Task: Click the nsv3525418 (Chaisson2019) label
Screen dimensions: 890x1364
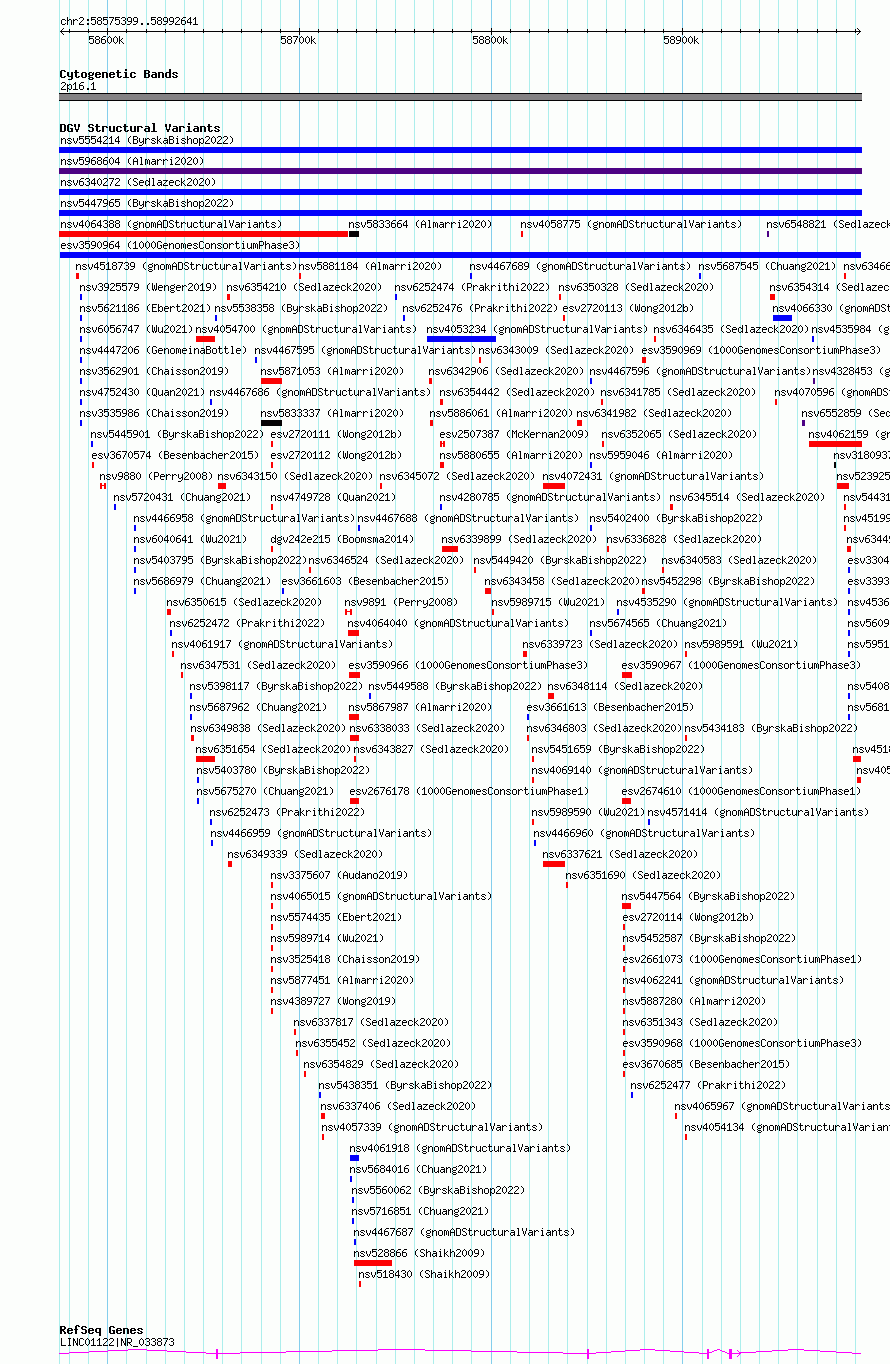Action: (345, 959)
